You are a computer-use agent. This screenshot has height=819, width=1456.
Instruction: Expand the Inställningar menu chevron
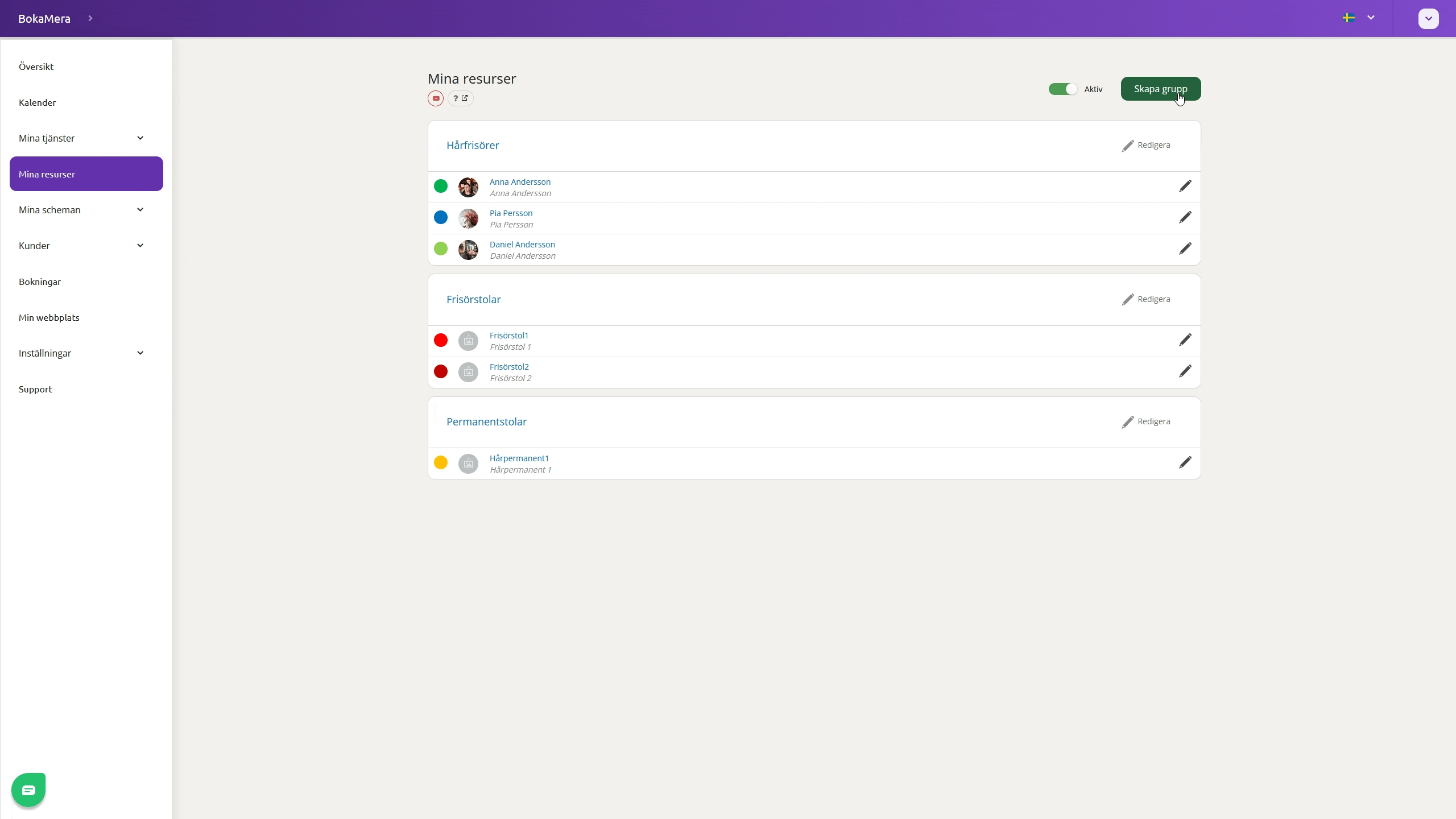(140, 353)
